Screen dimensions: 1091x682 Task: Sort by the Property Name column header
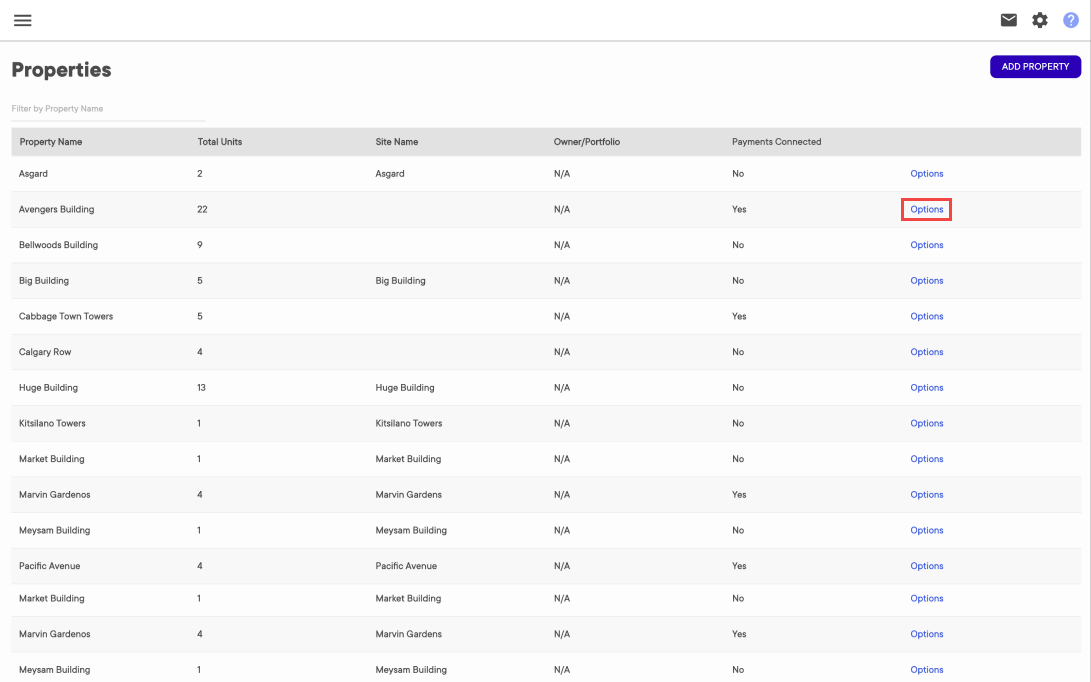pos(50,141)
